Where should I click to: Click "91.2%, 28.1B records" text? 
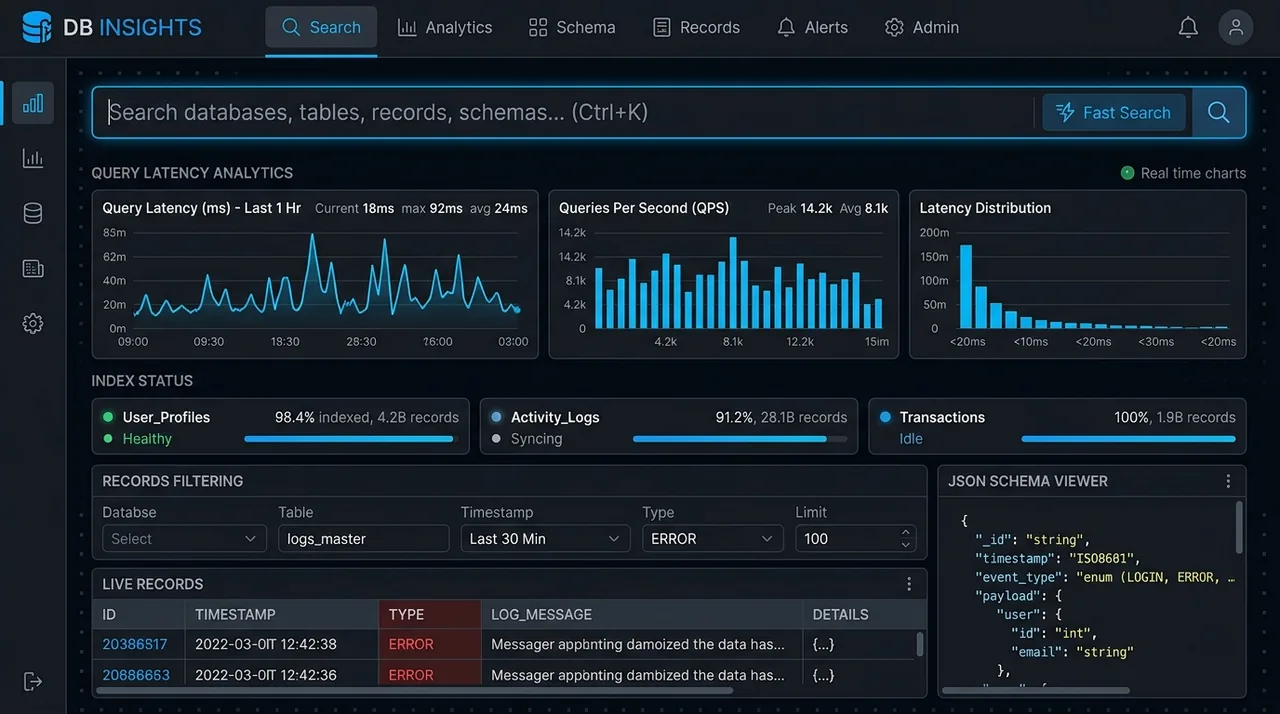(x=781, y=417)
